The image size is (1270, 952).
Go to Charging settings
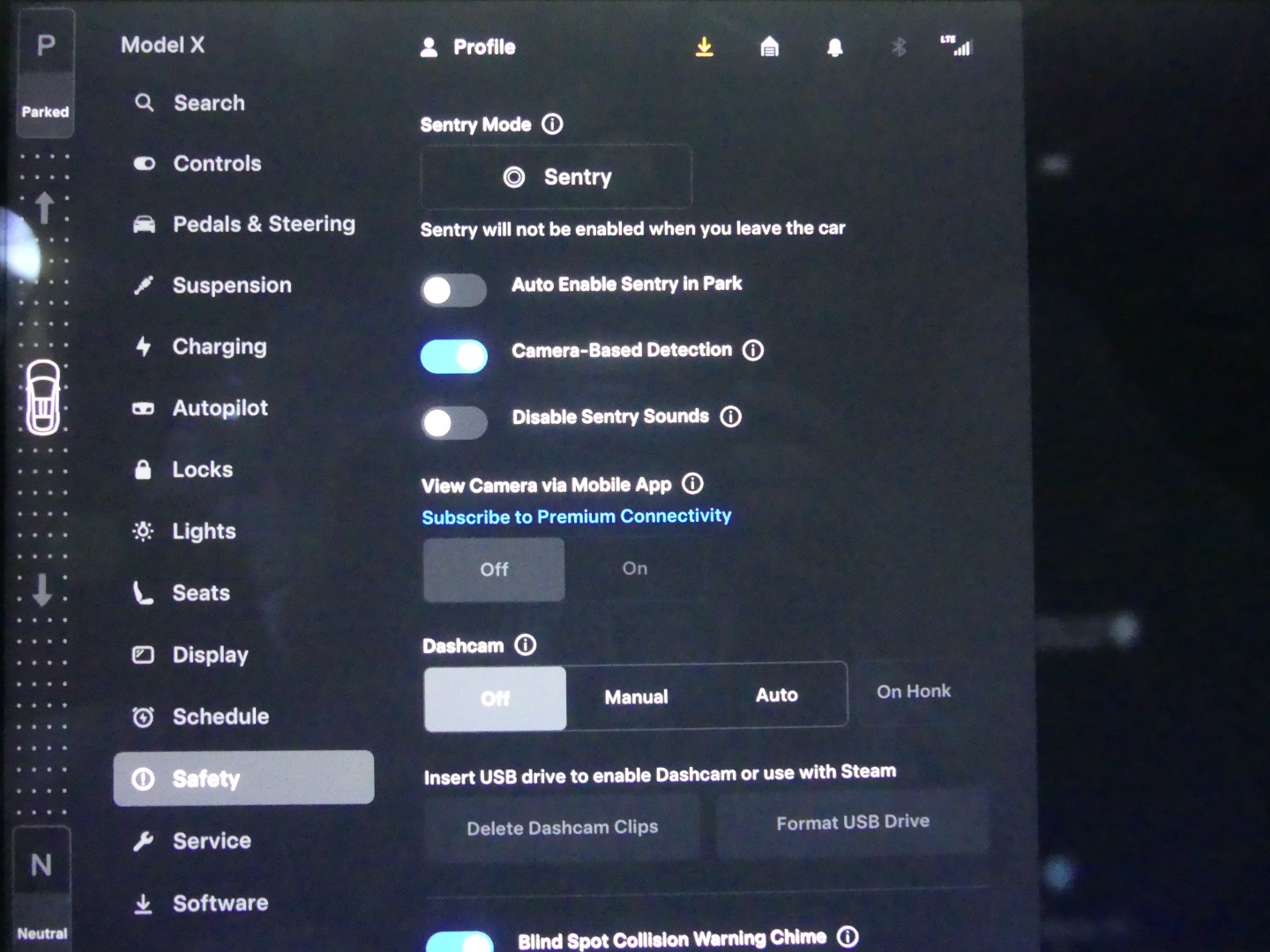[x=219, y=347]
